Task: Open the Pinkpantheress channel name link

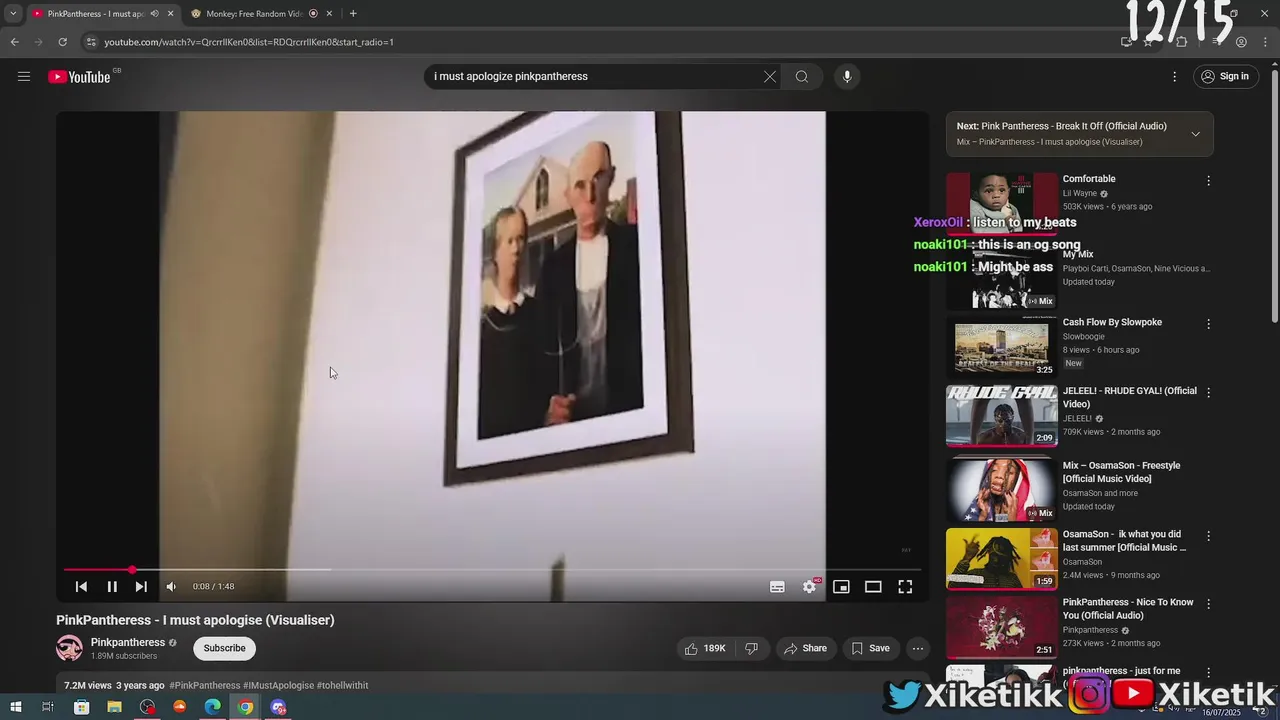Action: [x=128, y=642]
